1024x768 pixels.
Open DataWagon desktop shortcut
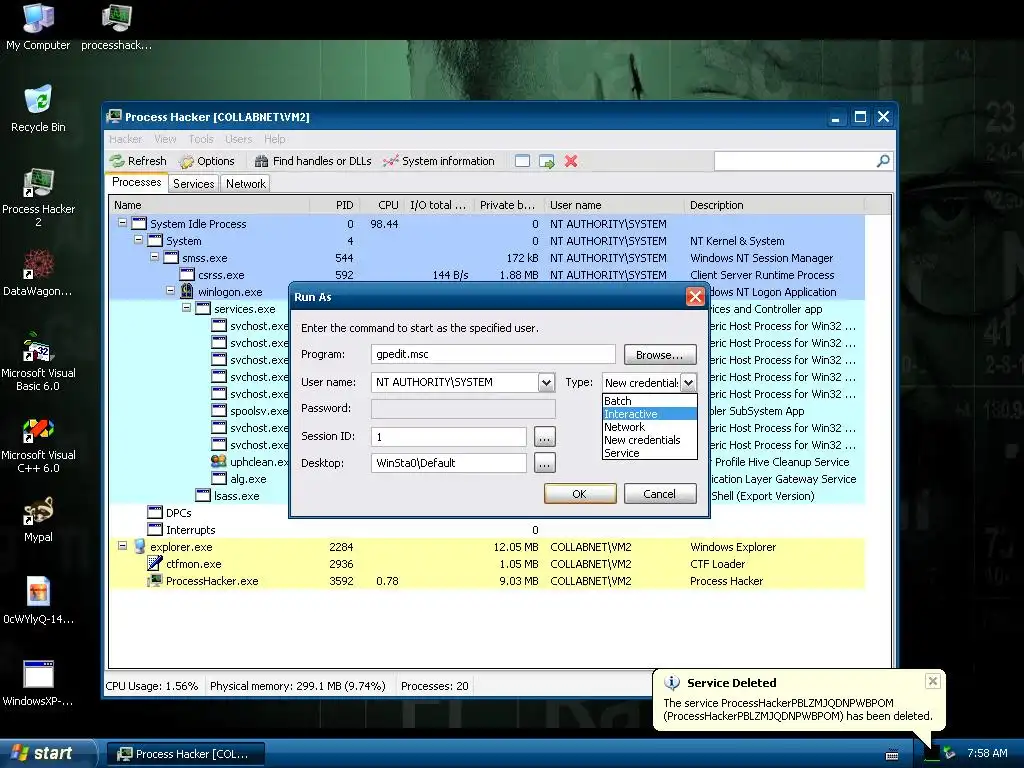tap(38, 273)
